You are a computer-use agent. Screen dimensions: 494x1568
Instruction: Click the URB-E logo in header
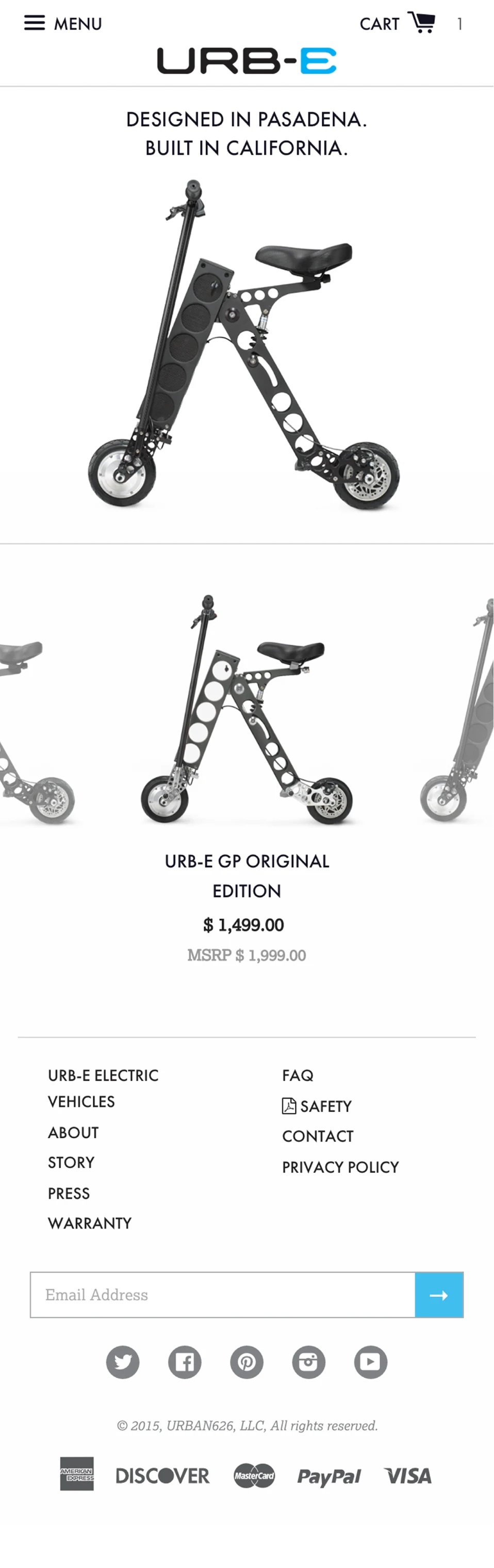[x=247, y=61]
